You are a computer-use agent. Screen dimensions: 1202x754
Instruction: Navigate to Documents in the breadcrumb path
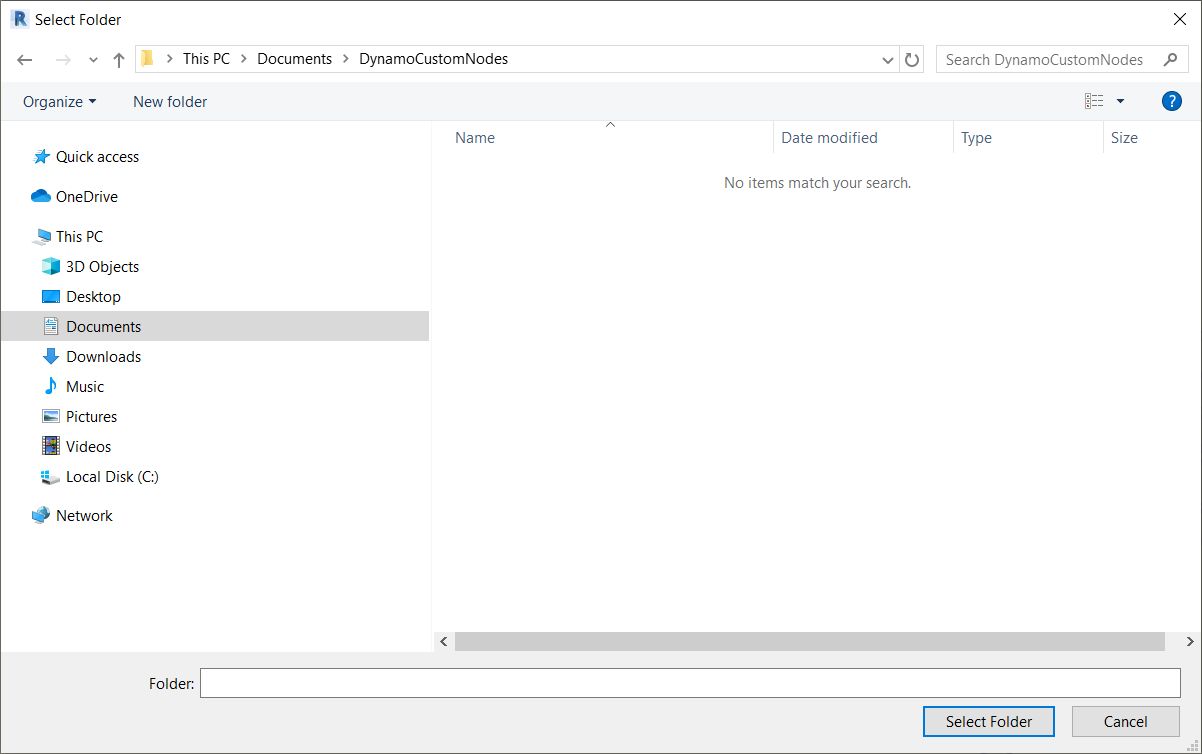coord(294,59)
